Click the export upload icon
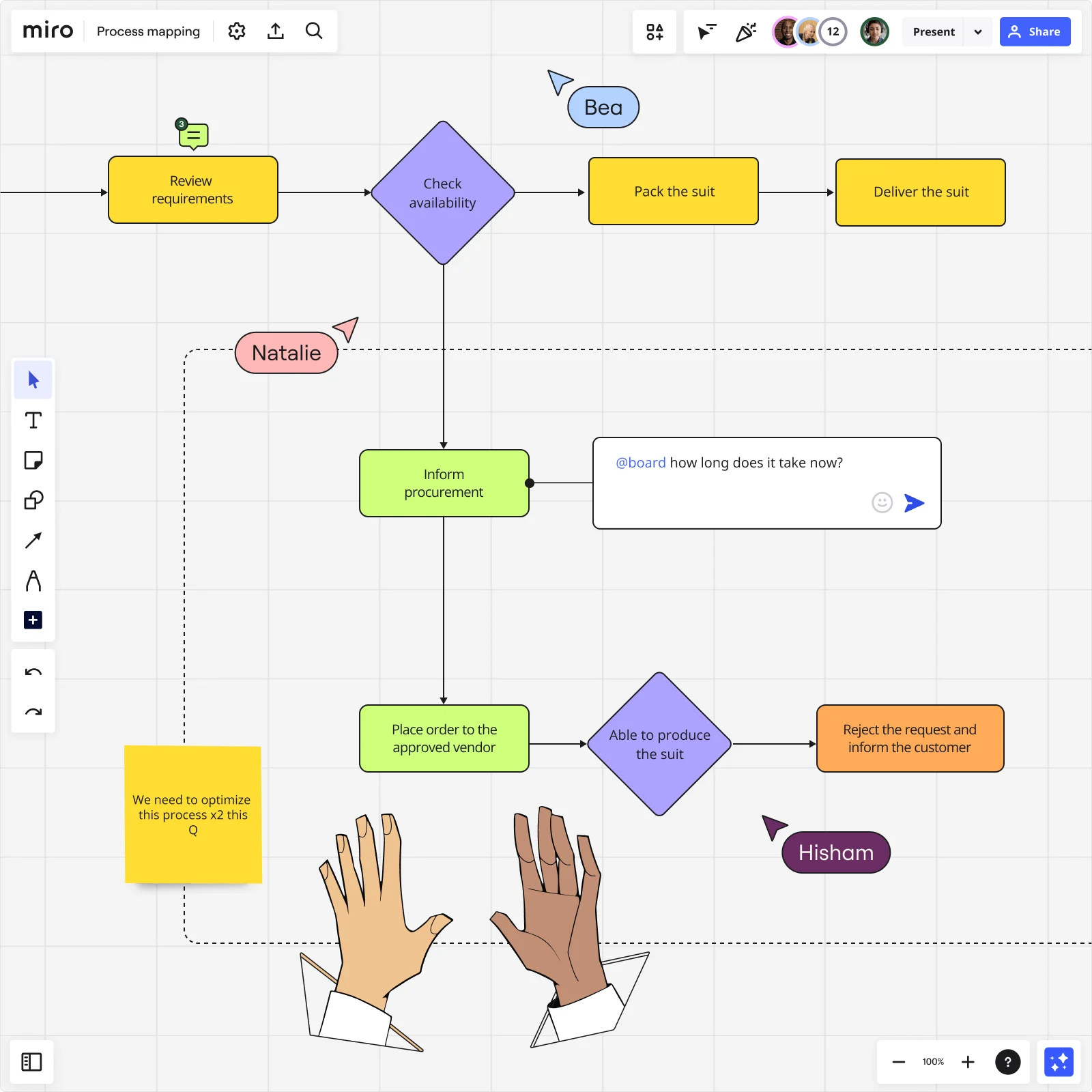Image resolution: width=1092 pixels, height=1092 pixels. click(276, 31)
